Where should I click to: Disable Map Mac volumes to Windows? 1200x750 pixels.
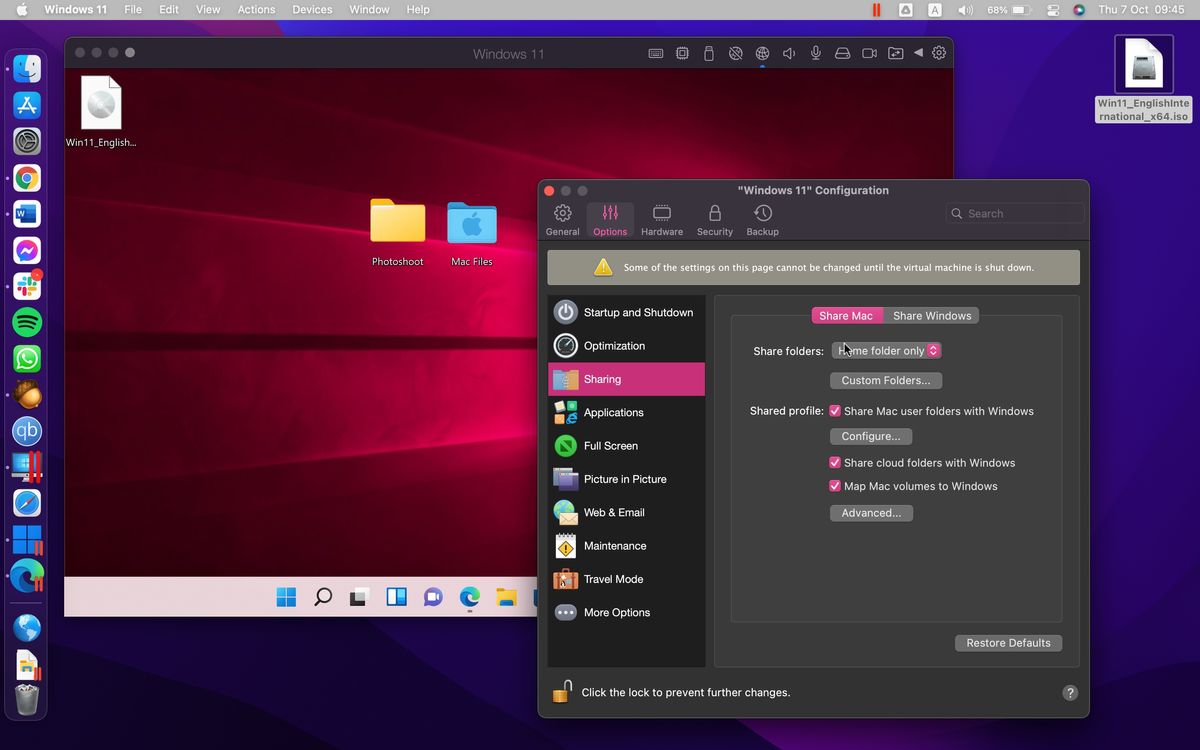(835, 486)
